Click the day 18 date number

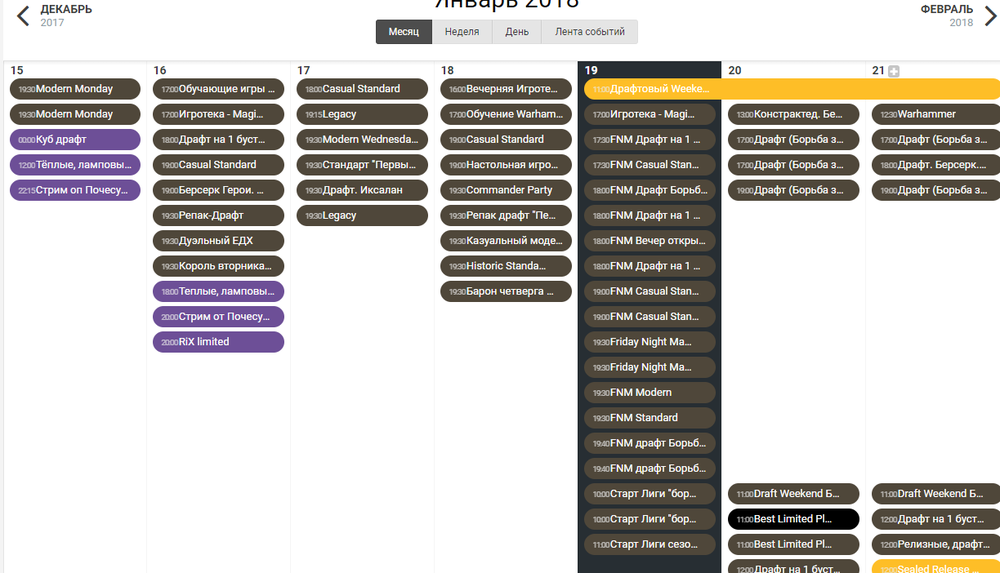pos(447,71)
